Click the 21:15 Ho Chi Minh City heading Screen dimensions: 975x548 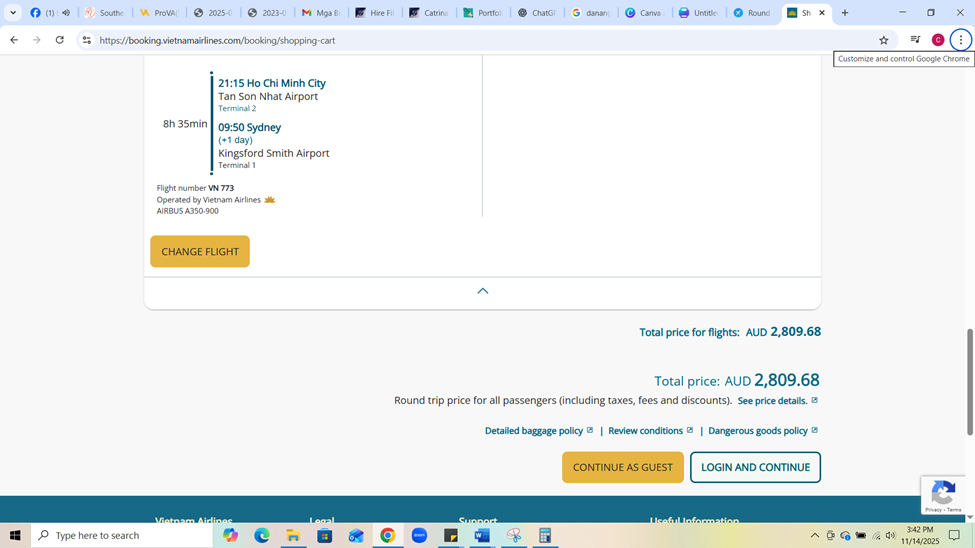tap(272, 83)
